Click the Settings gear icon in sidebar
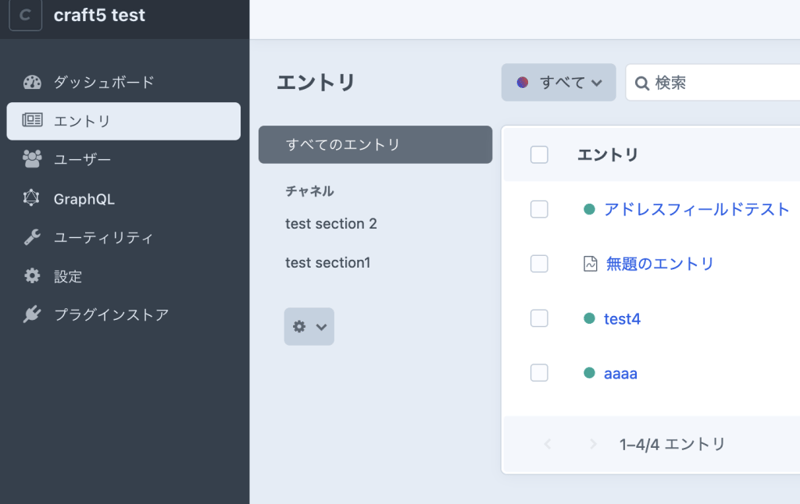 [x=32, y=276]
